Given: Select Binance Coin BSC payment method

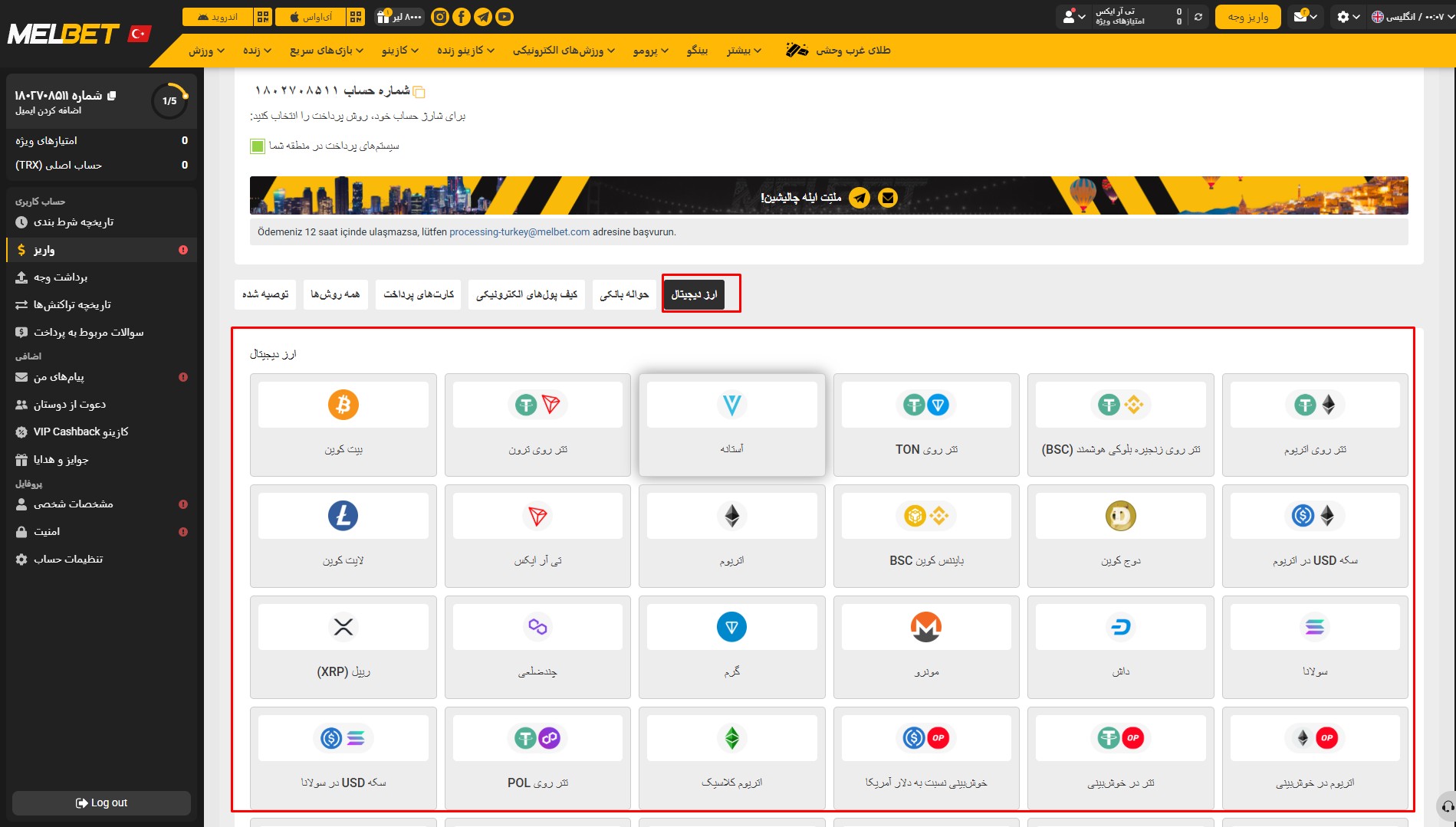Looking at the screenshot, I should click(x=926, y=536).
